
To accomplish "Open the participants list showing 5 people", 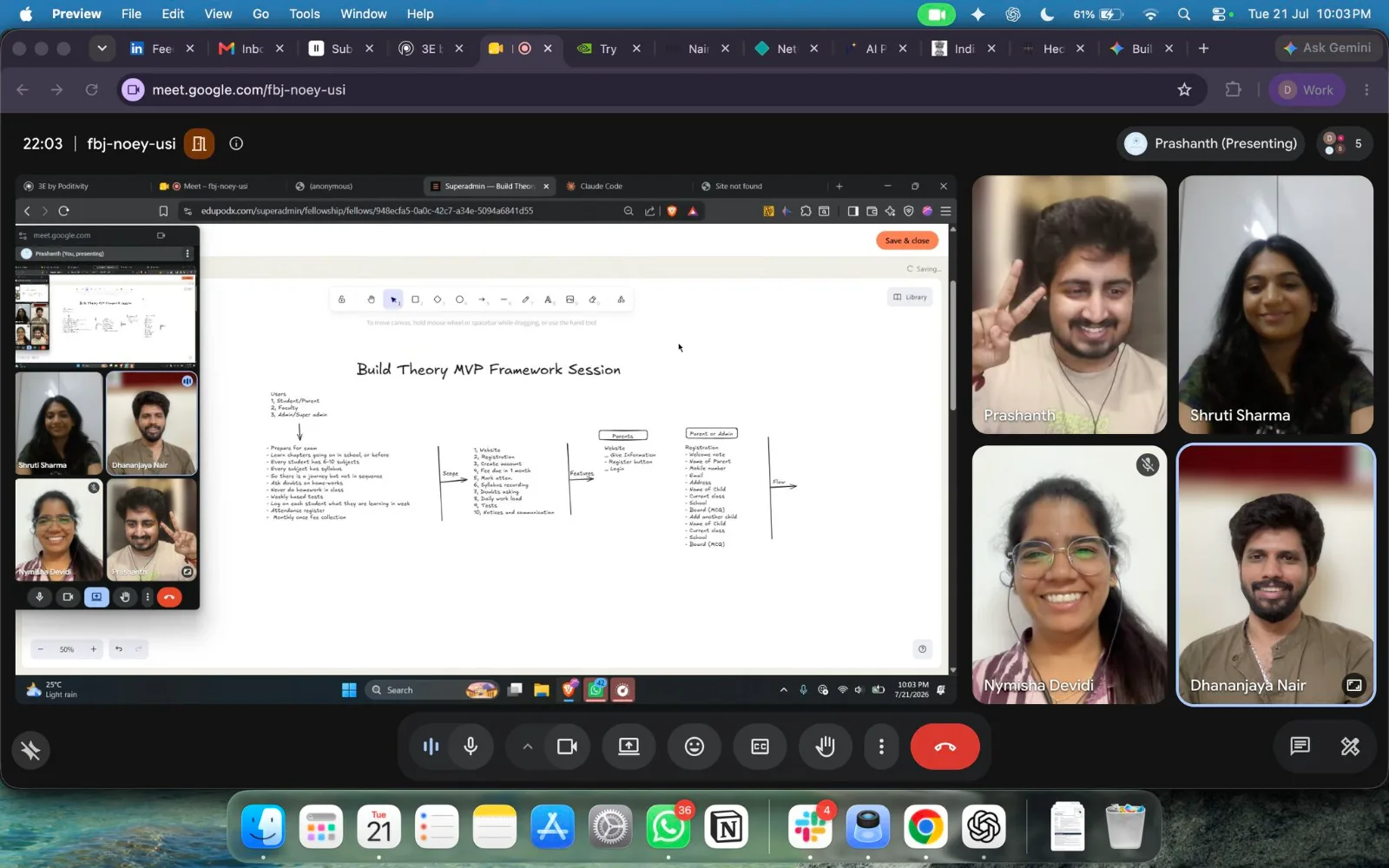I will [1344, 143].
